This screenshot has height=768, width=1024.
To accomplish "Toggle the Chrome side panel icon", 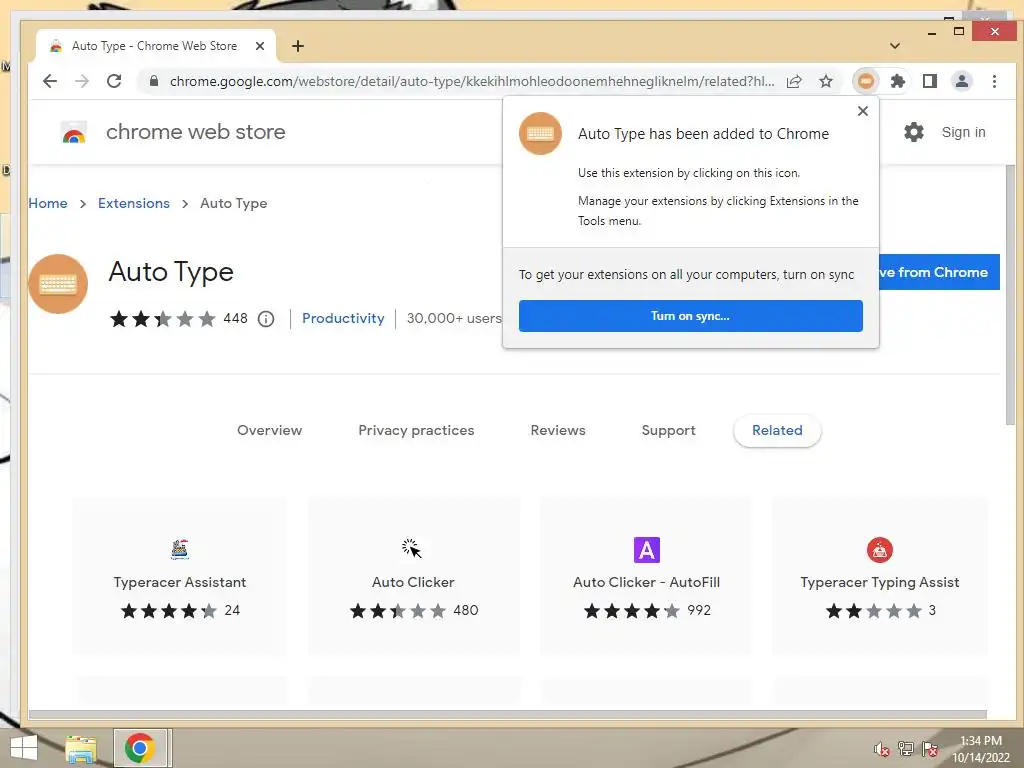I will tap(930, 81).
